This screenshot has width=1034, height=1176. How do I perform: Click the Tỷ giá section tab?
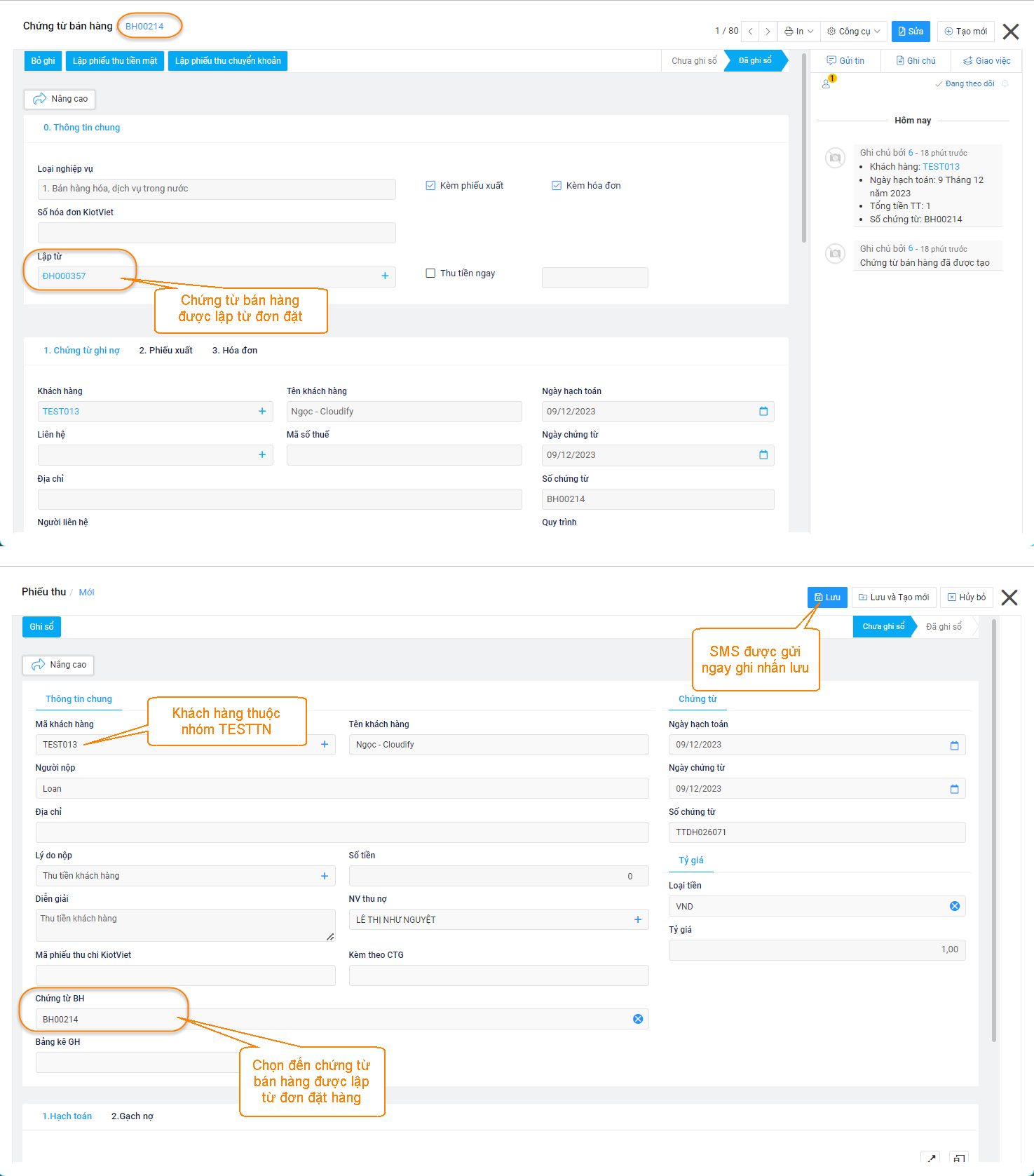(x=691, y=860)
